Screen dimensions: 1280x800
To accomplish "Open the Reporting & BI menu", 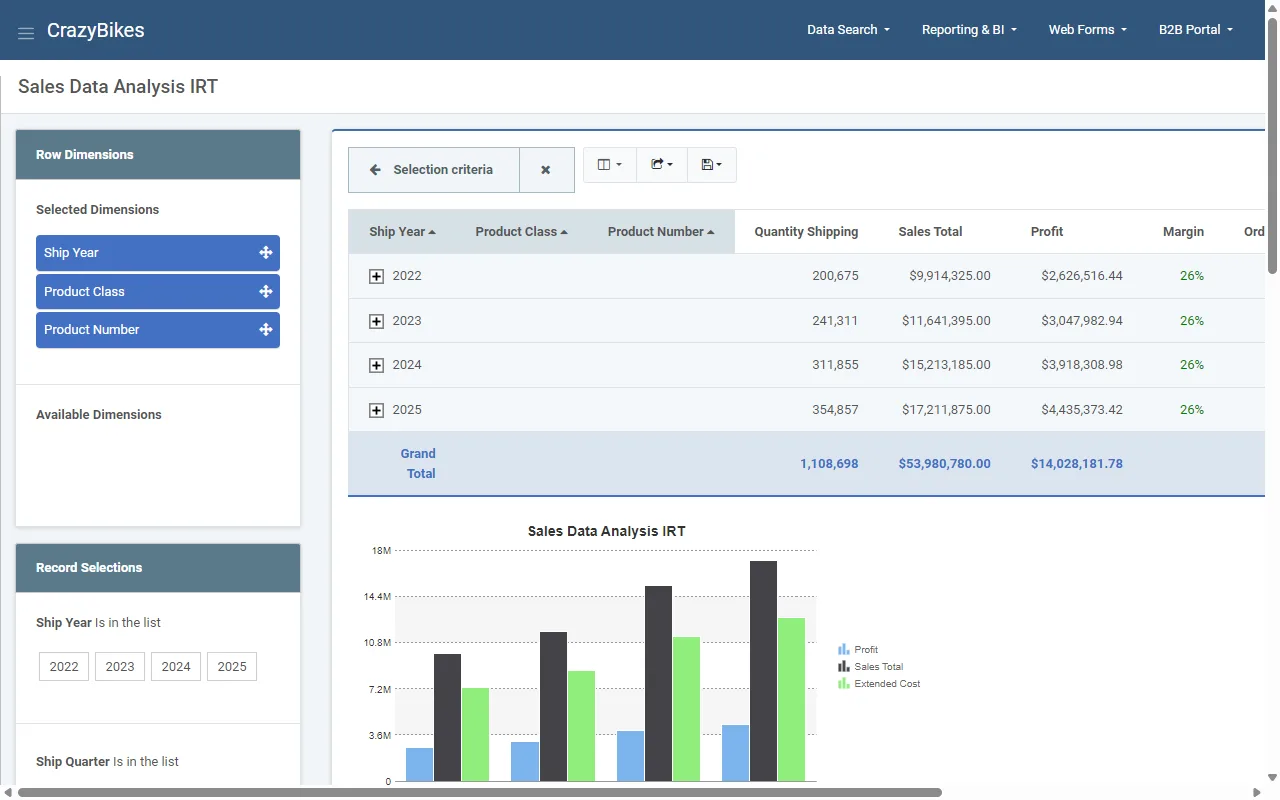I will [969, 30].
